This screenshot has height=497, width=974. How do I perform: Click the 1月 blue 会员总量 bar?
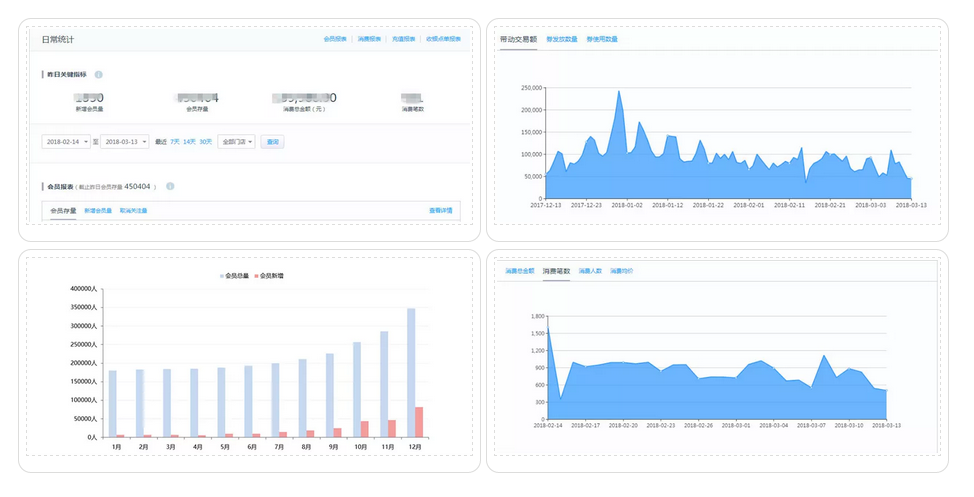point(112,404)
